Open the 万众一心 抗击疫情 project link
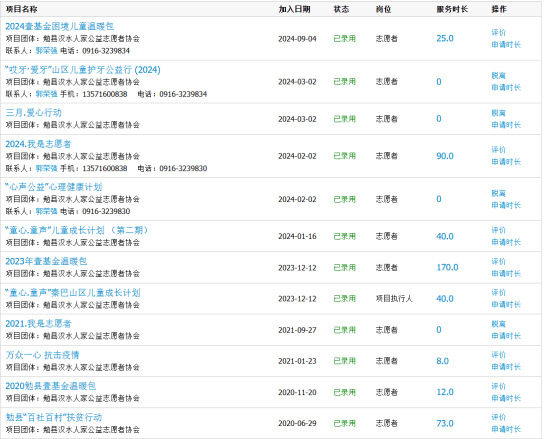Screen dimensions: 544x439 click(42, 355)
